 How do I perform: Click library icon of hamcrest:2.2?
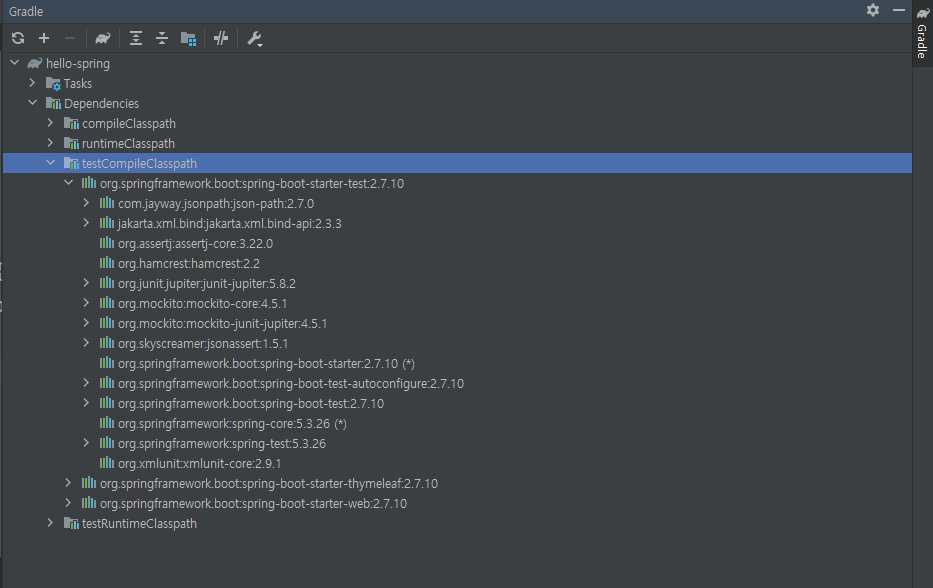[x=107, y=263]
